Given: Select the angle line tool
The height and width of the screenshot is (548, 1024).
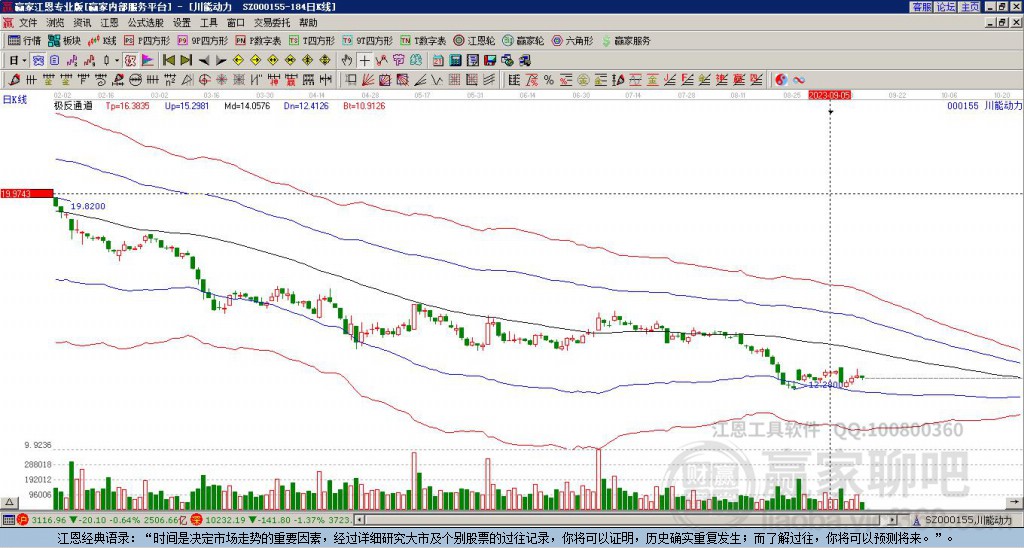Looking at the screenshot, I should point(421,80).
